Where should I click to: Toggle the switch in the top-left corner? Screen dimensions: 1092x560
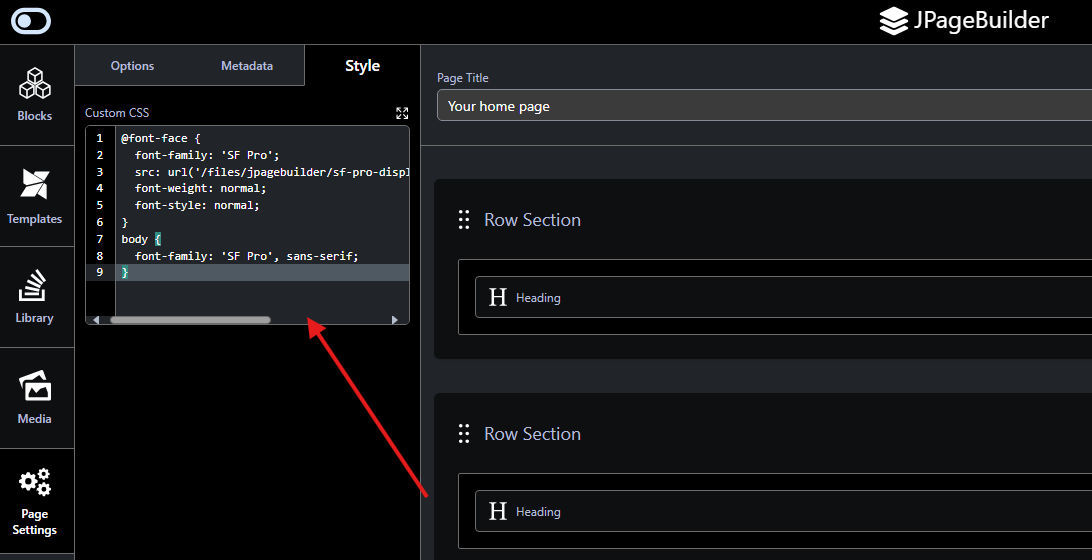point(31,21)
